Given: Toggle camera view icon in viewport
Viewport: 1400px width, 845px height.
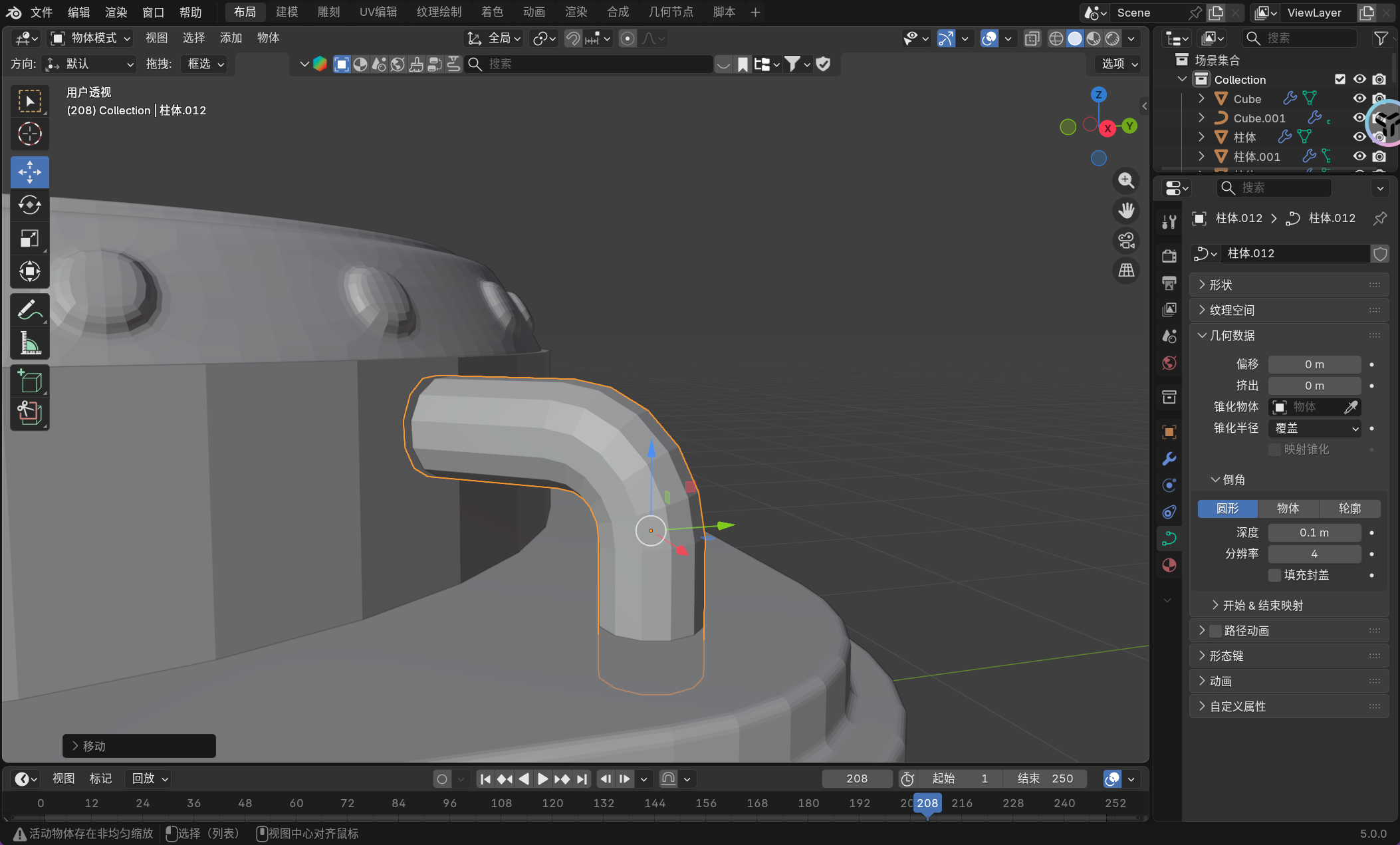Looking at the screenshot, I should [1126, 241].
